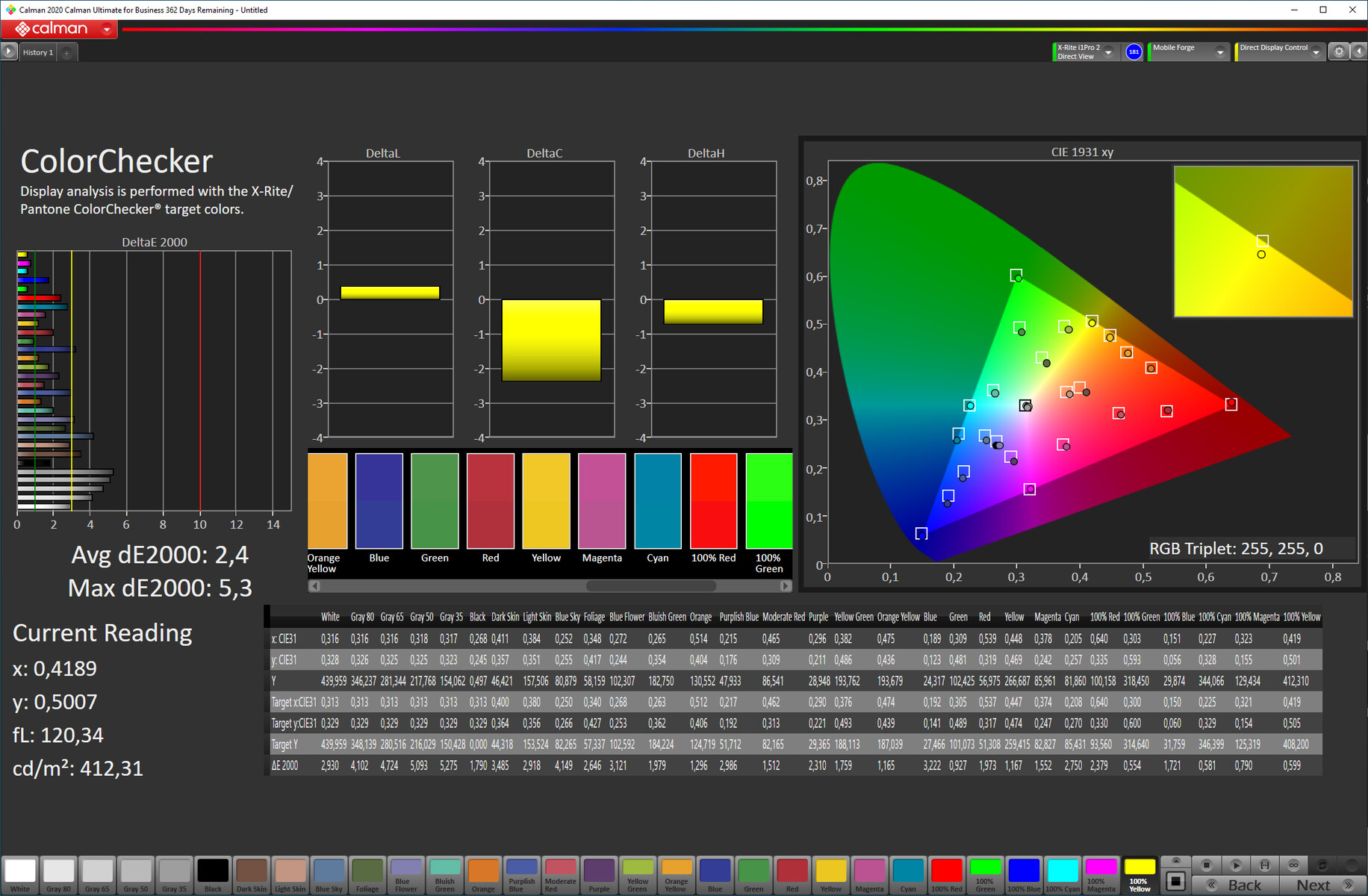The image size is (1368, 896).
Task: Open the settings gear icon
Action: [1339, 52]
